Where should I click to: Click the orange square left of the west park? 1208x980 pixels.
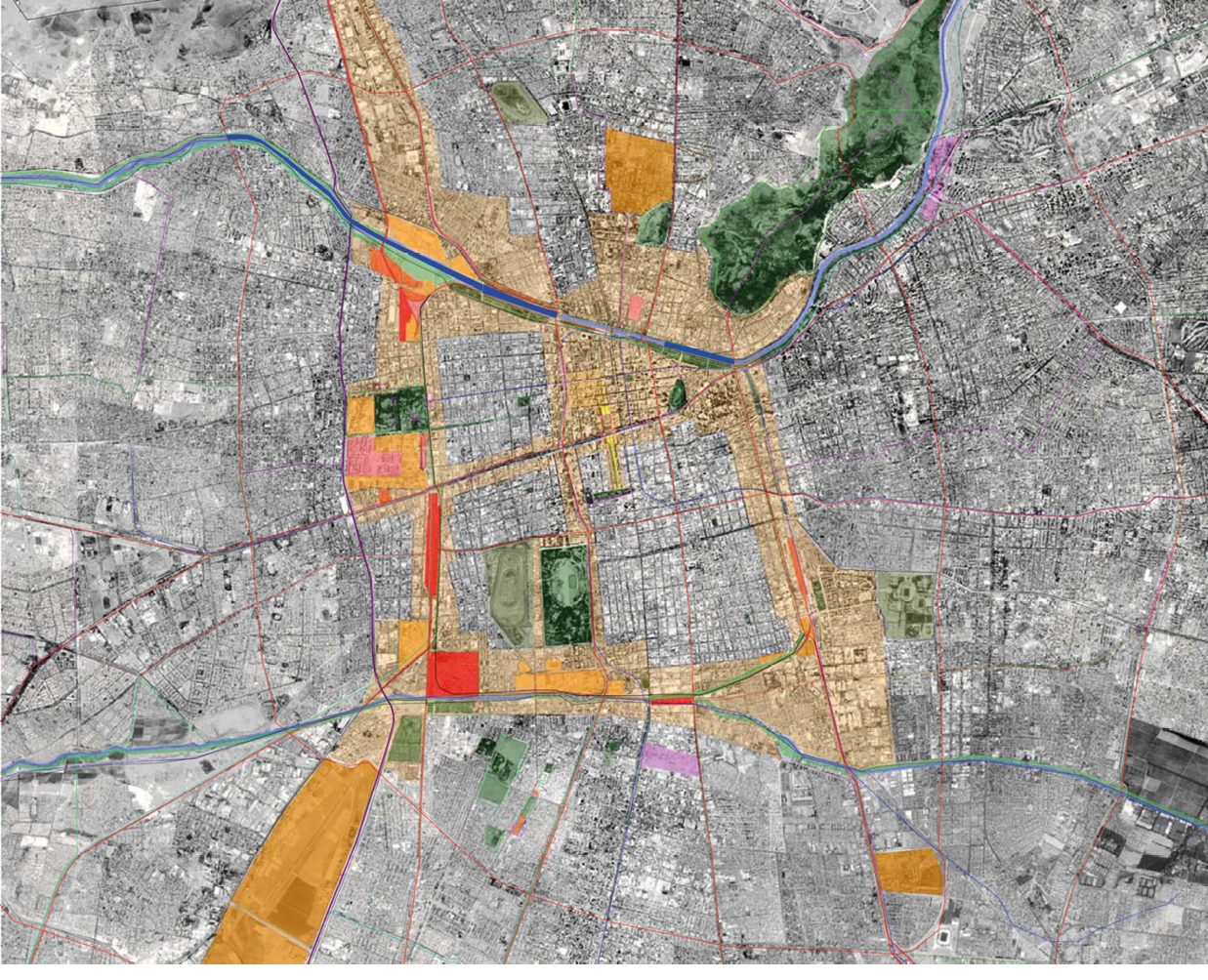(360, 415)
